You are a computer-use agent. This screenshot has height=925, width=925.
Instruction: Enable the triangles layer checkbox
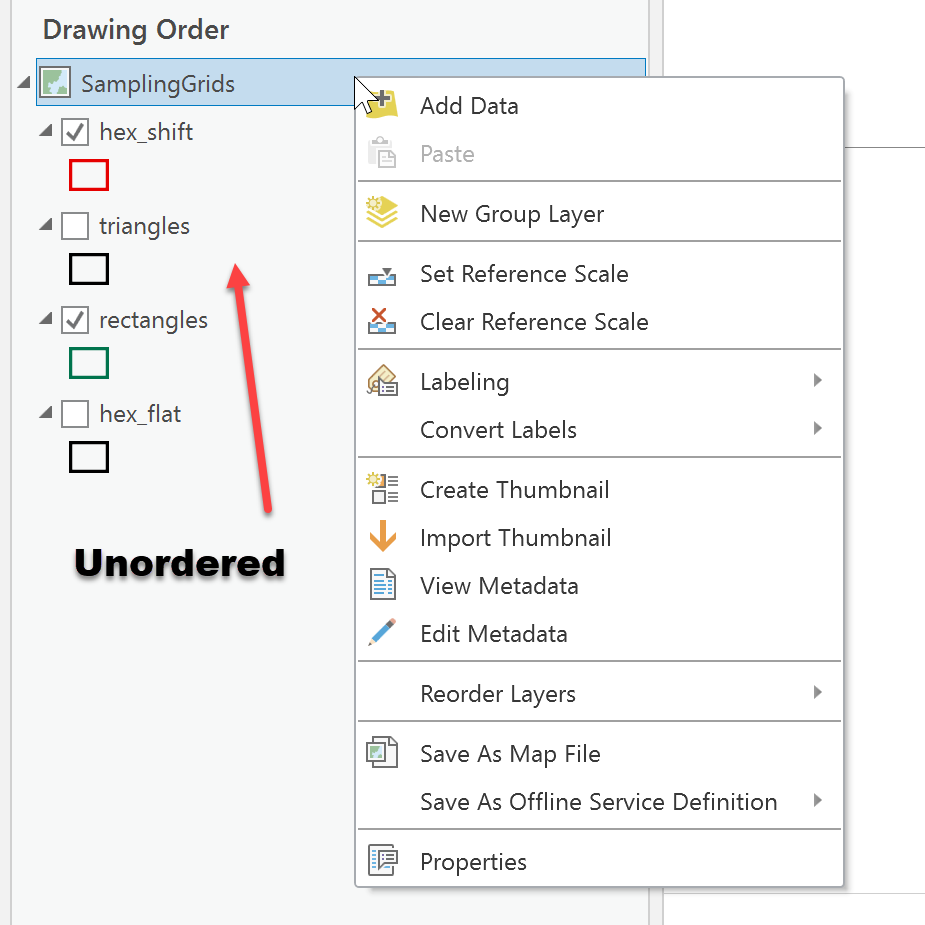click(x=75, y=225)
